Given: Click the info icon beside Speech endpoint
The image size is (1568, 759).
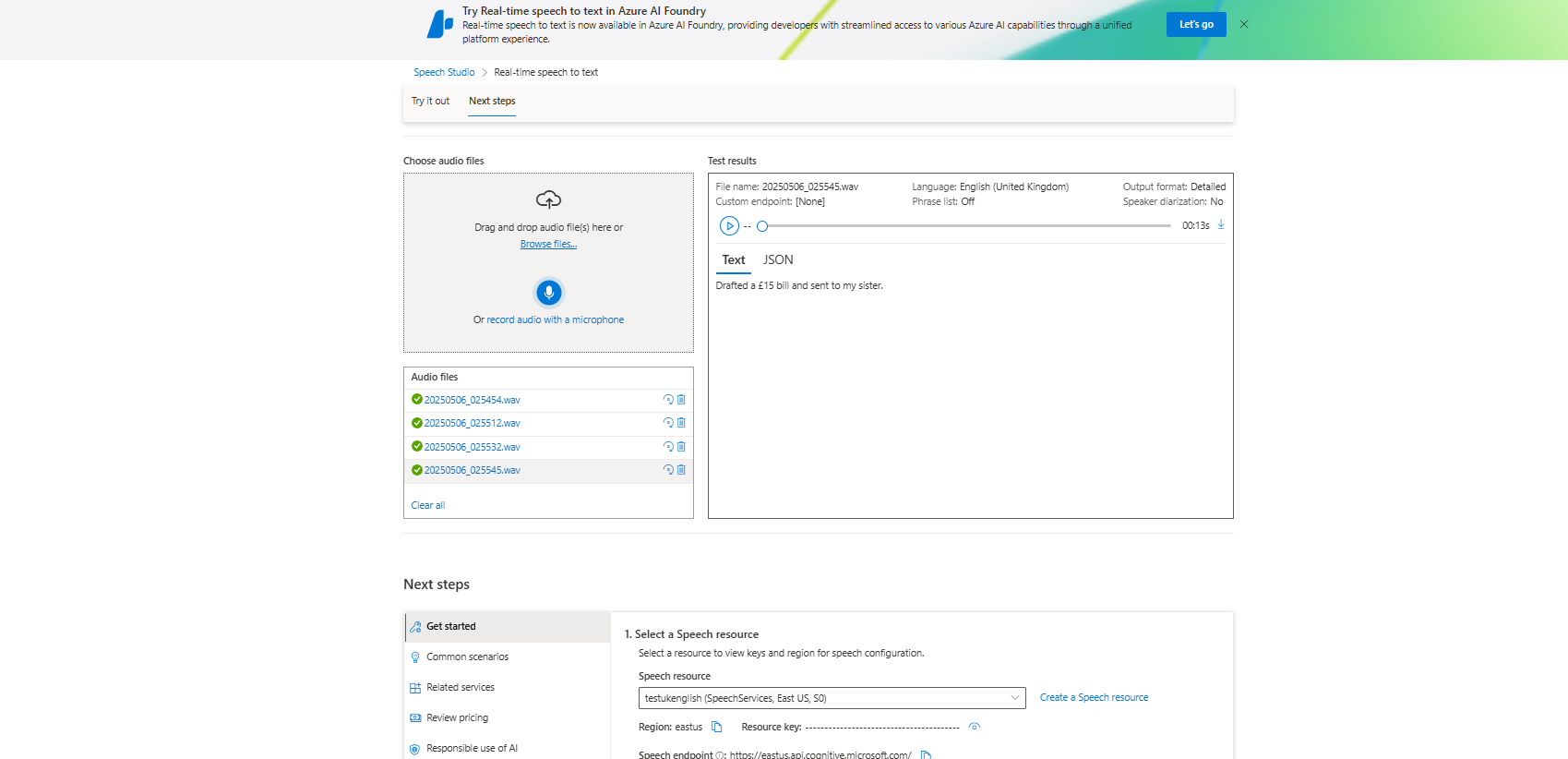Looking at the screenshot, I should [x=721, y=754].
